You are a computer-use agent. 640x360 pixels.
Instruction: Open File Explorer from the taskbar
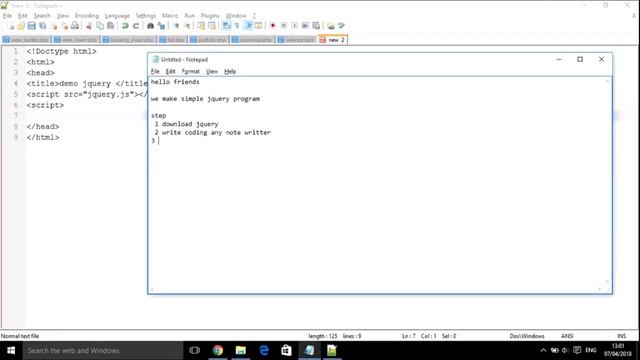240,350
